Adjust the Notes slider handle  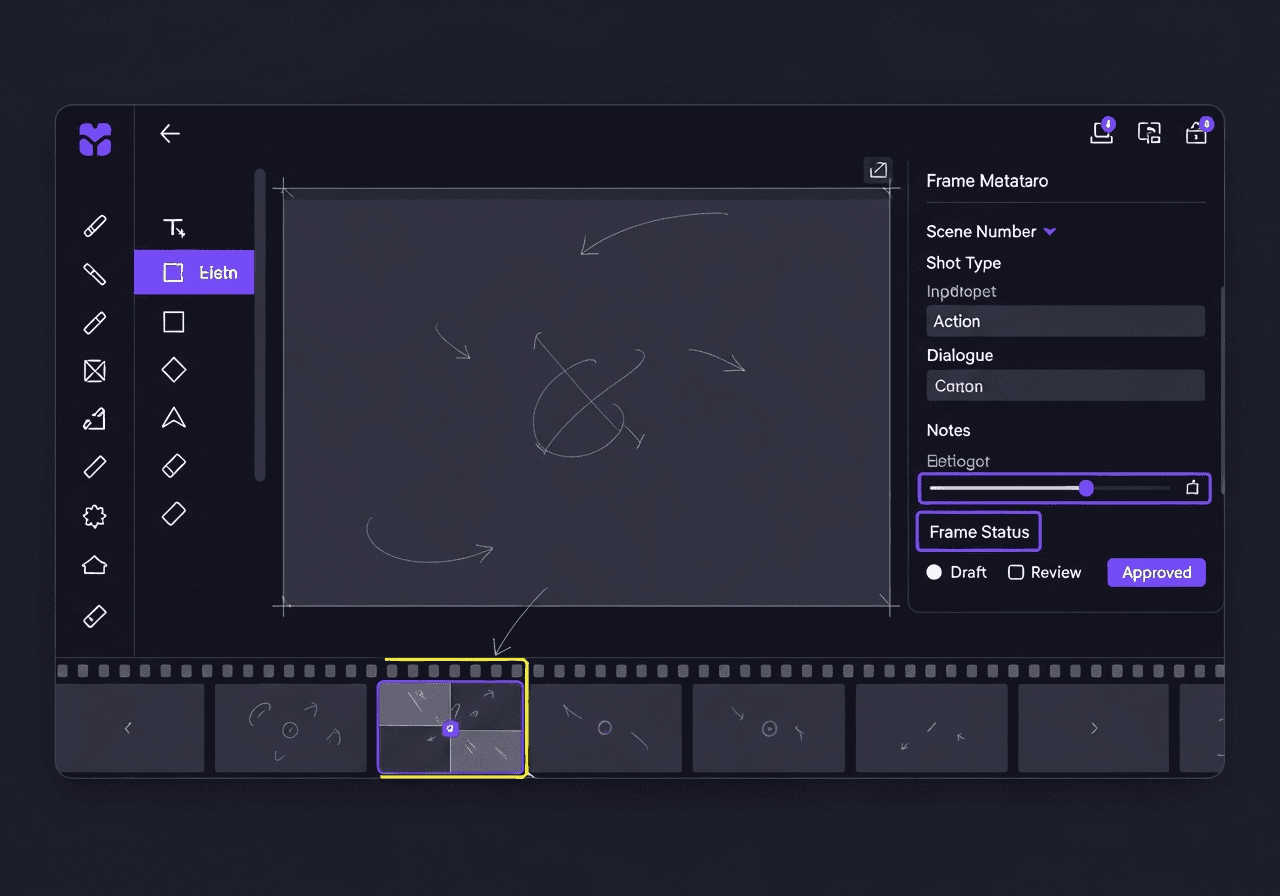(1085, 488)
